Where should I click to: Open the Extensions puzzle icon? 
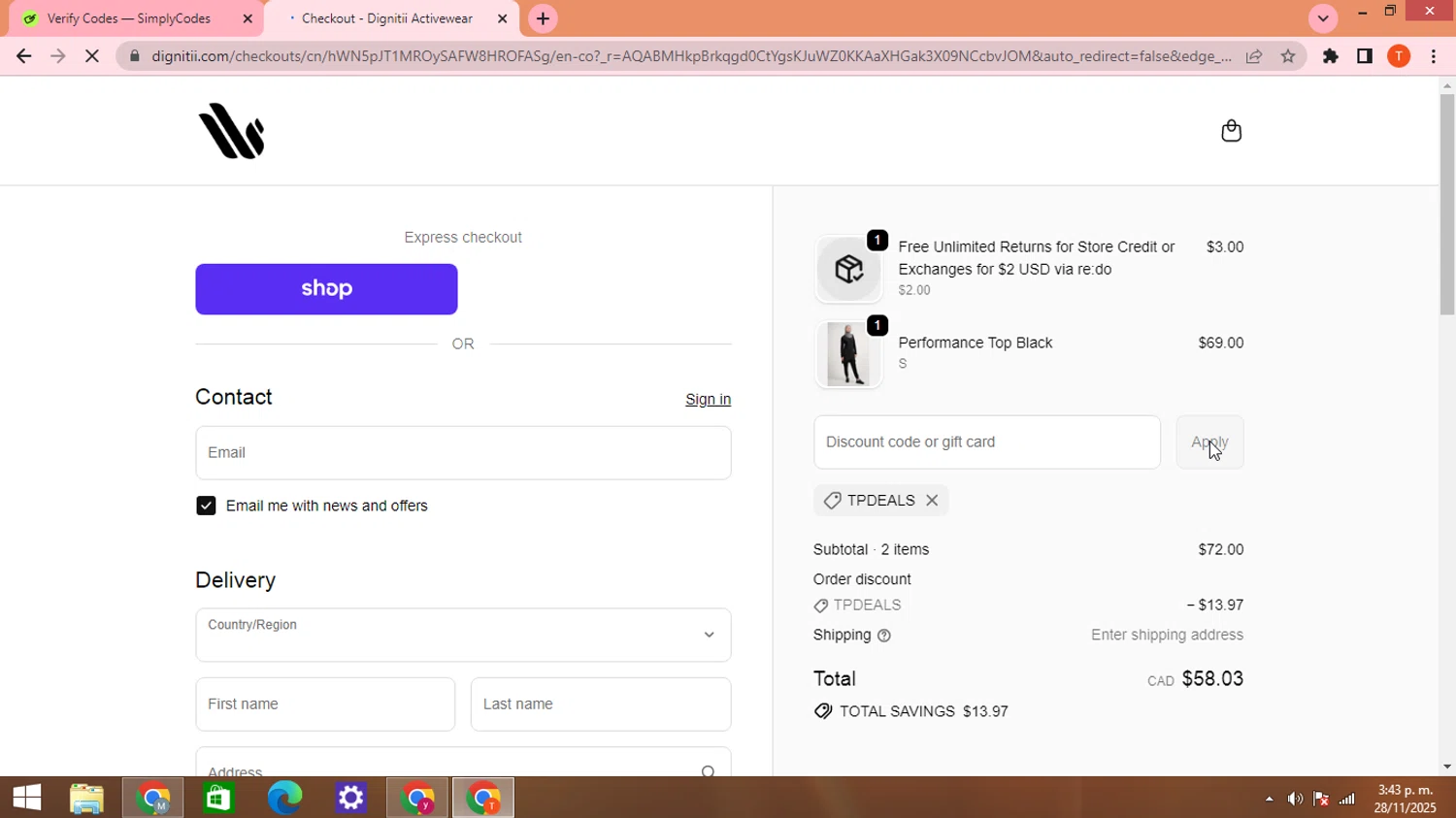pyautogui.click(x=1331, y=56)
